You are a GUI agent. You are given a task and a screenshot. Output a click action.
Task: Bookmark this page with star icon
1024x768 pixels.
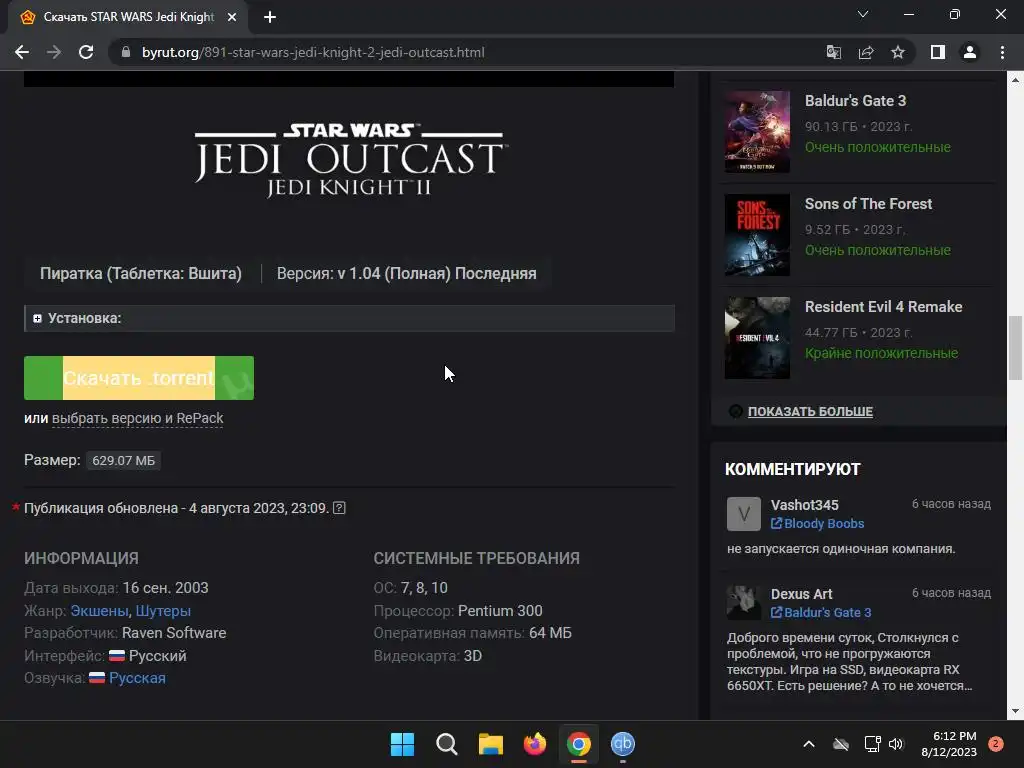[x=898, y=52]
